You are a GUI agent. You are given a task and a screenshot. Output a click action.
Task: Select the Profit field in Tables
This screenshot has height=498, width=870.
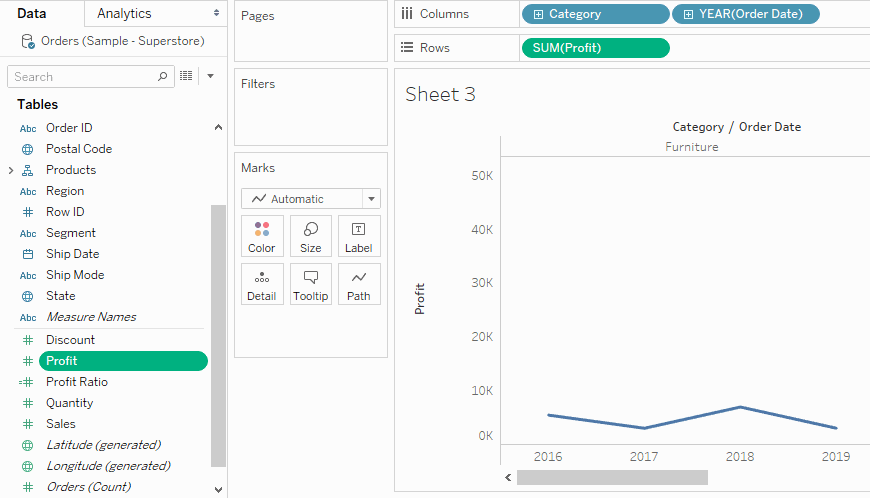tap(123, 361)
